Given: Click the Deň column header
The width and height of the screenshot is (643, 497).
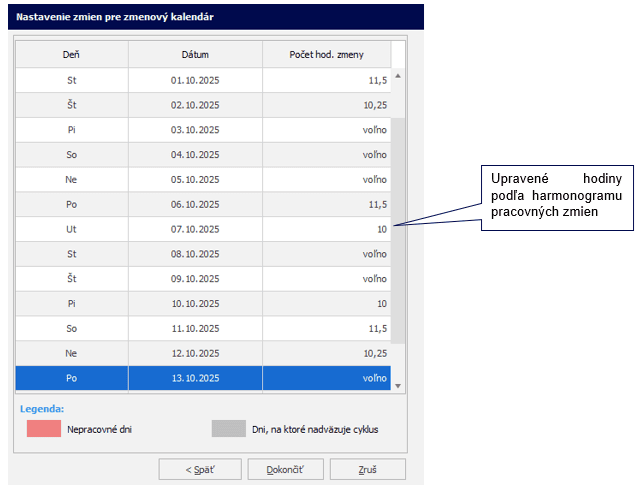Looking at the screenshot, I should [x=71, y=54].
